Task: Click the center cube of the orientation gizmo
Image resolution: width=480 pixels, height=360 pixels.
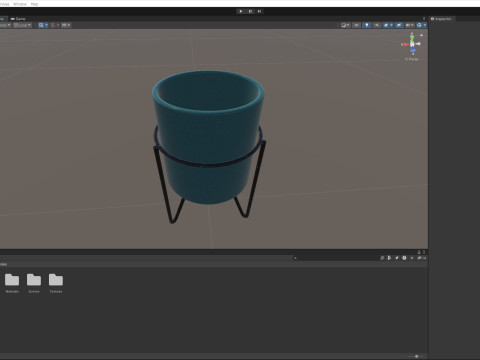Action: tap(412, 44)
